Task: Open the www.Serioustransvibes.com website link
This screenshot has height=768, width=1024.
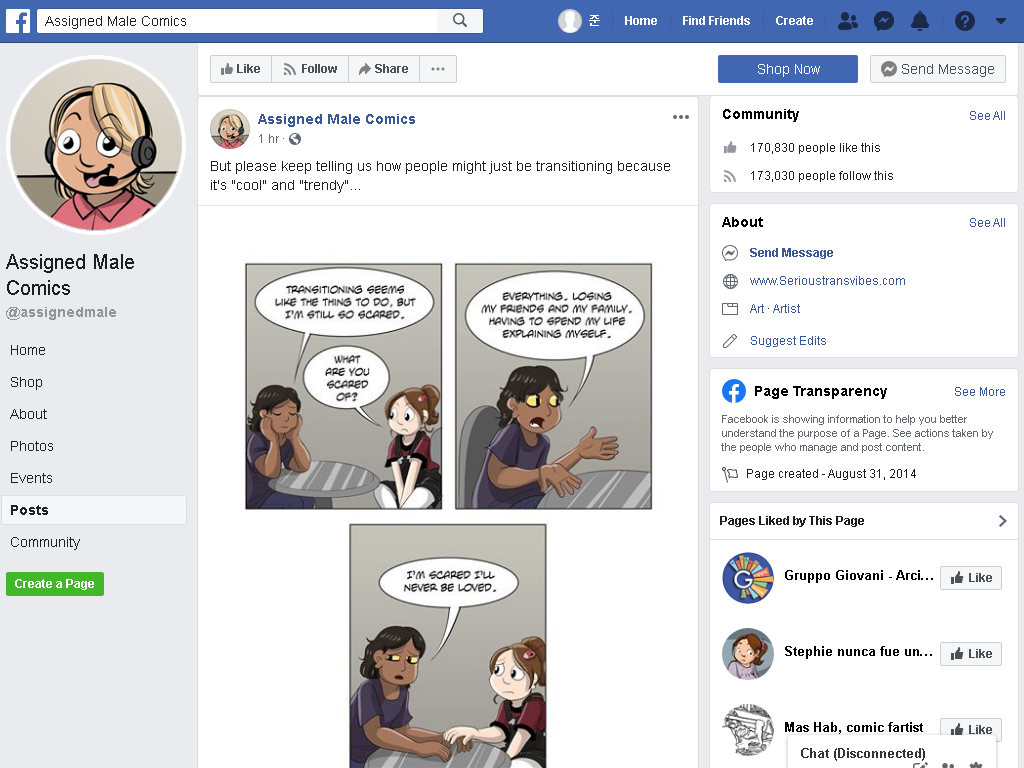Action: pyautogui.click(x=827, y=281)
